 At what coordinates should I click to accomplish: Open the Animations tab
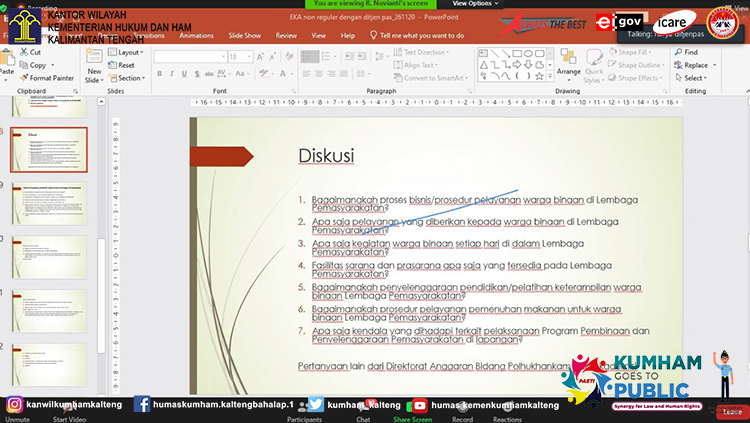[196, 35]
